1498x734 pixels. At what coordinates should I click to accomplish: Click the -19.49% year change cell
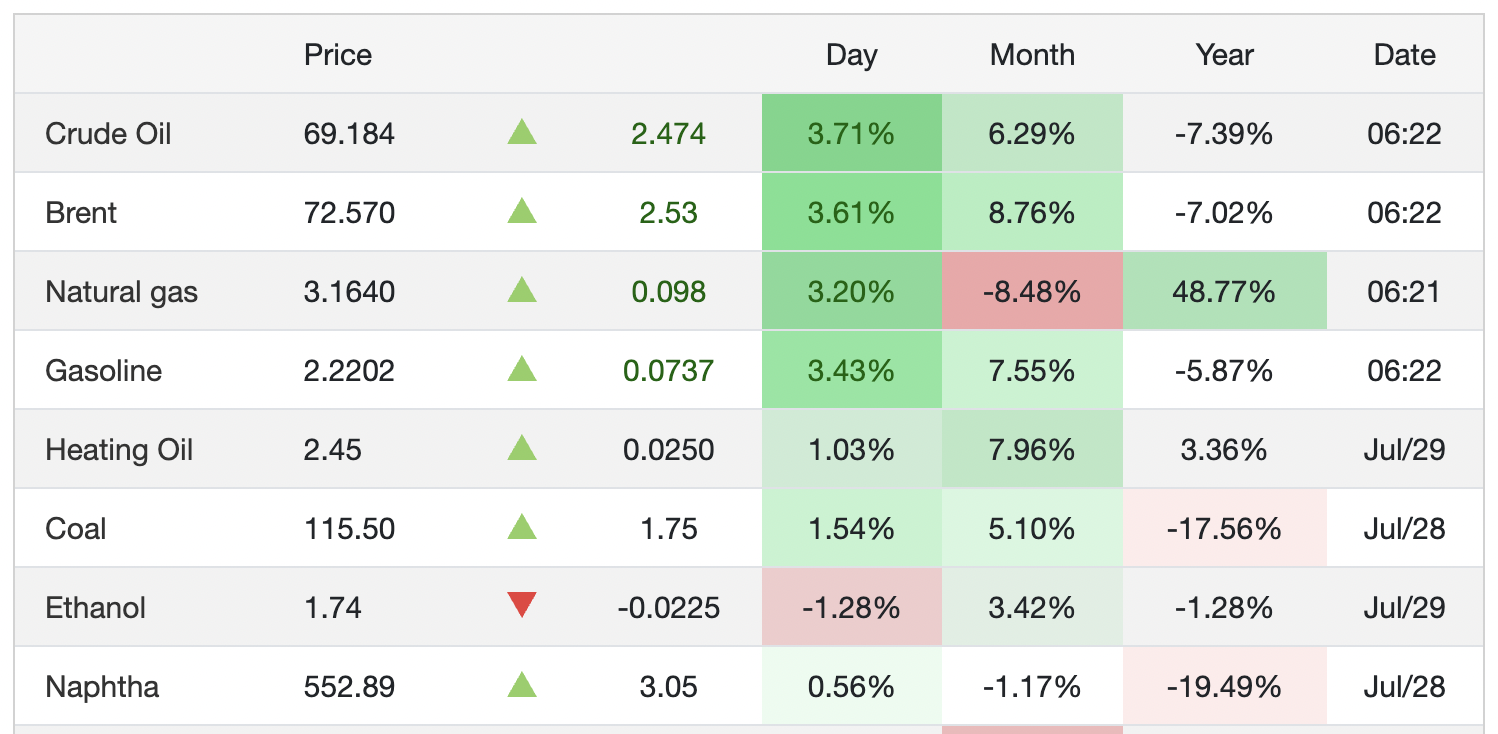click(1225, 686)
